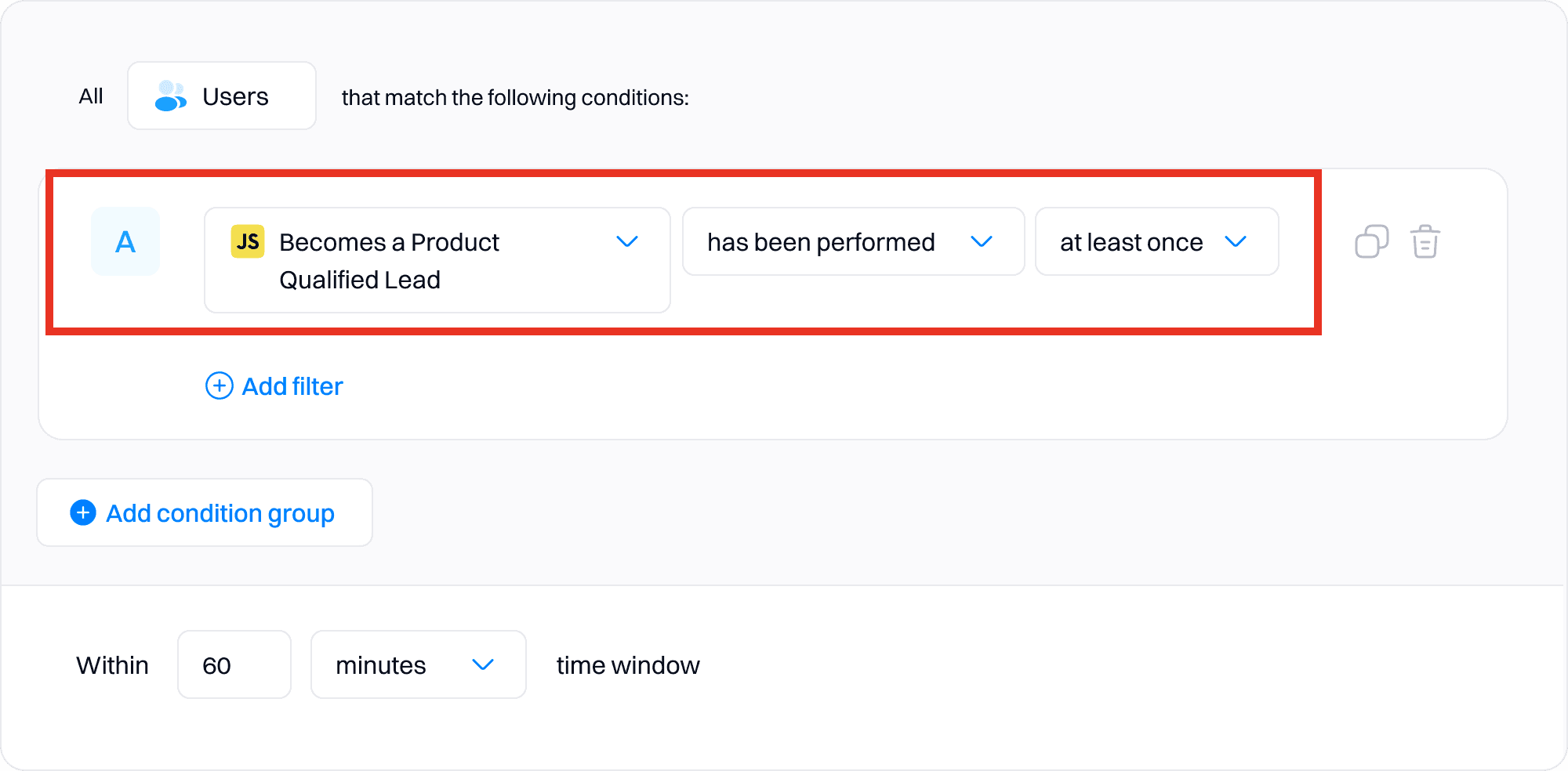Open the minutes unit dropdown
This screenshot has height=771, width=1568.
pos(418,664)
